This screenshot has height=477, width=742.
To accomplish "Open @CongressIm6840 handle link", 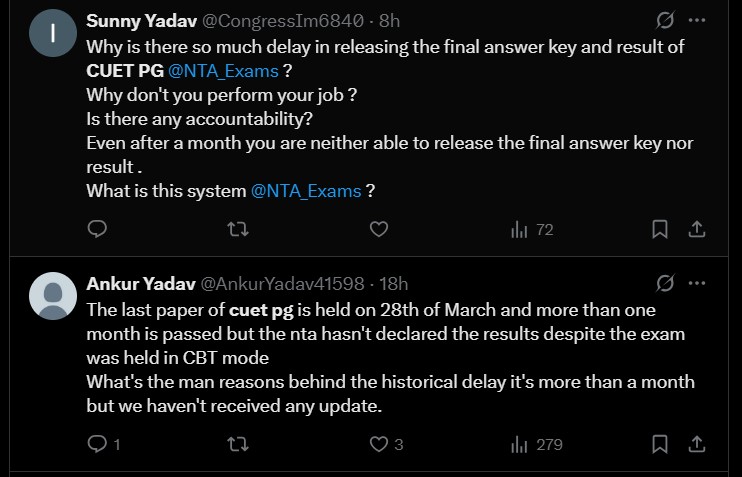I will point(284,20).
